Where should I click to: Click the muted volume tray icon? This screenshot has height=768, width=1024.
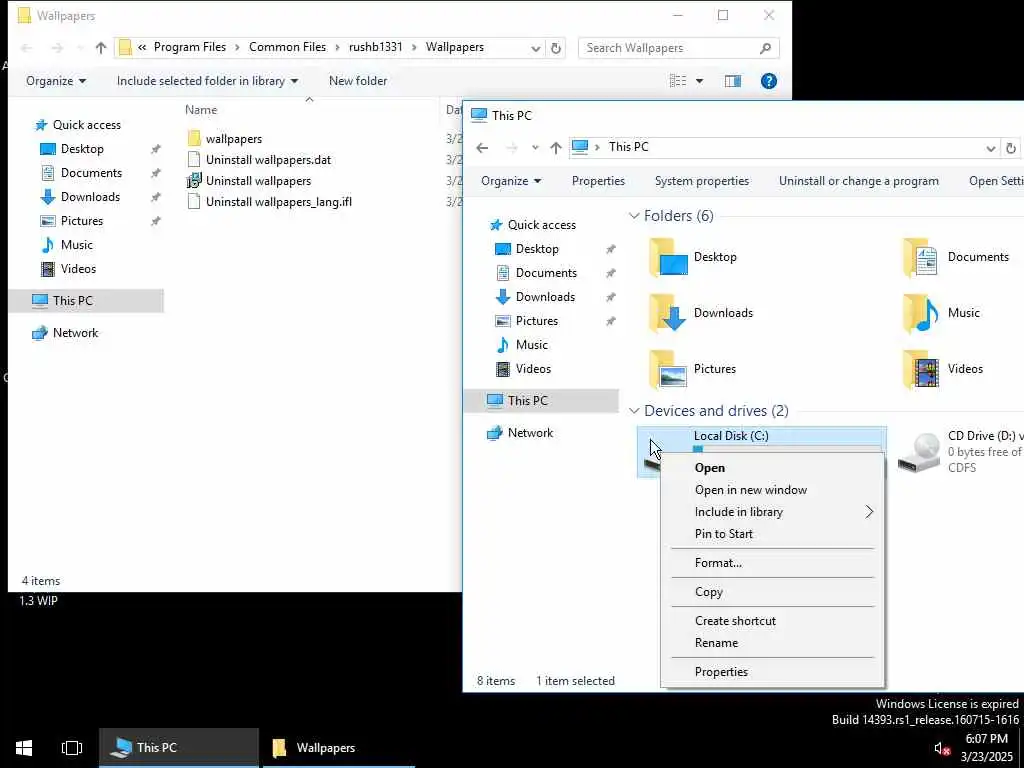(942, 749)
